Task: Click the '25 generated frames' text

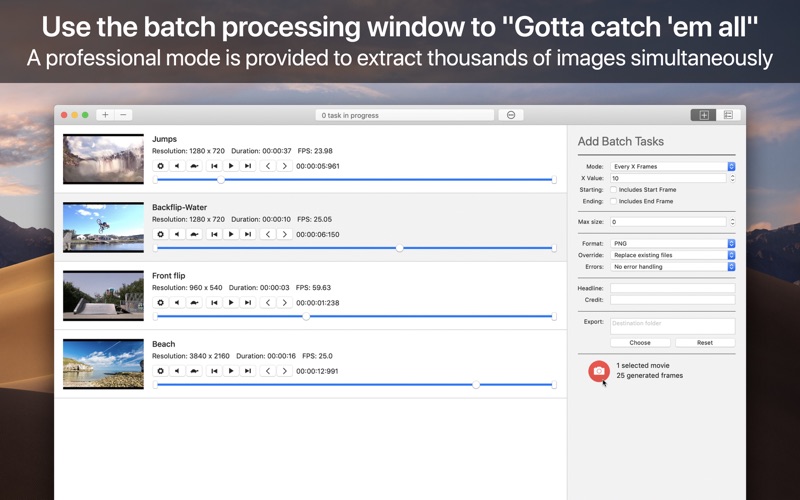Action: tap(649, 376)
